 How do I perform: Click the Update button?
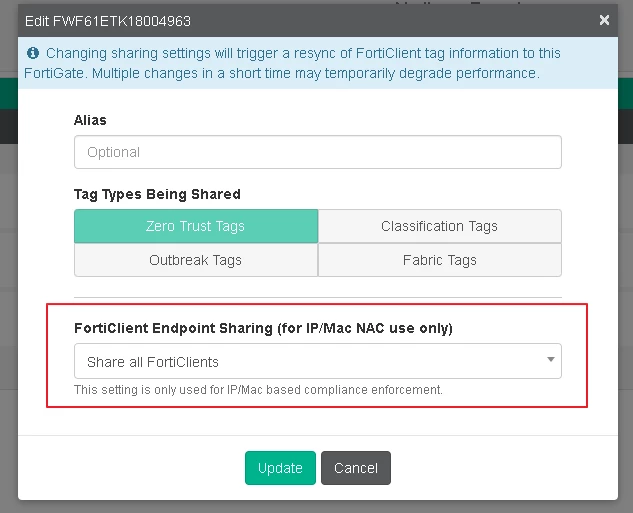click(280, 468)
